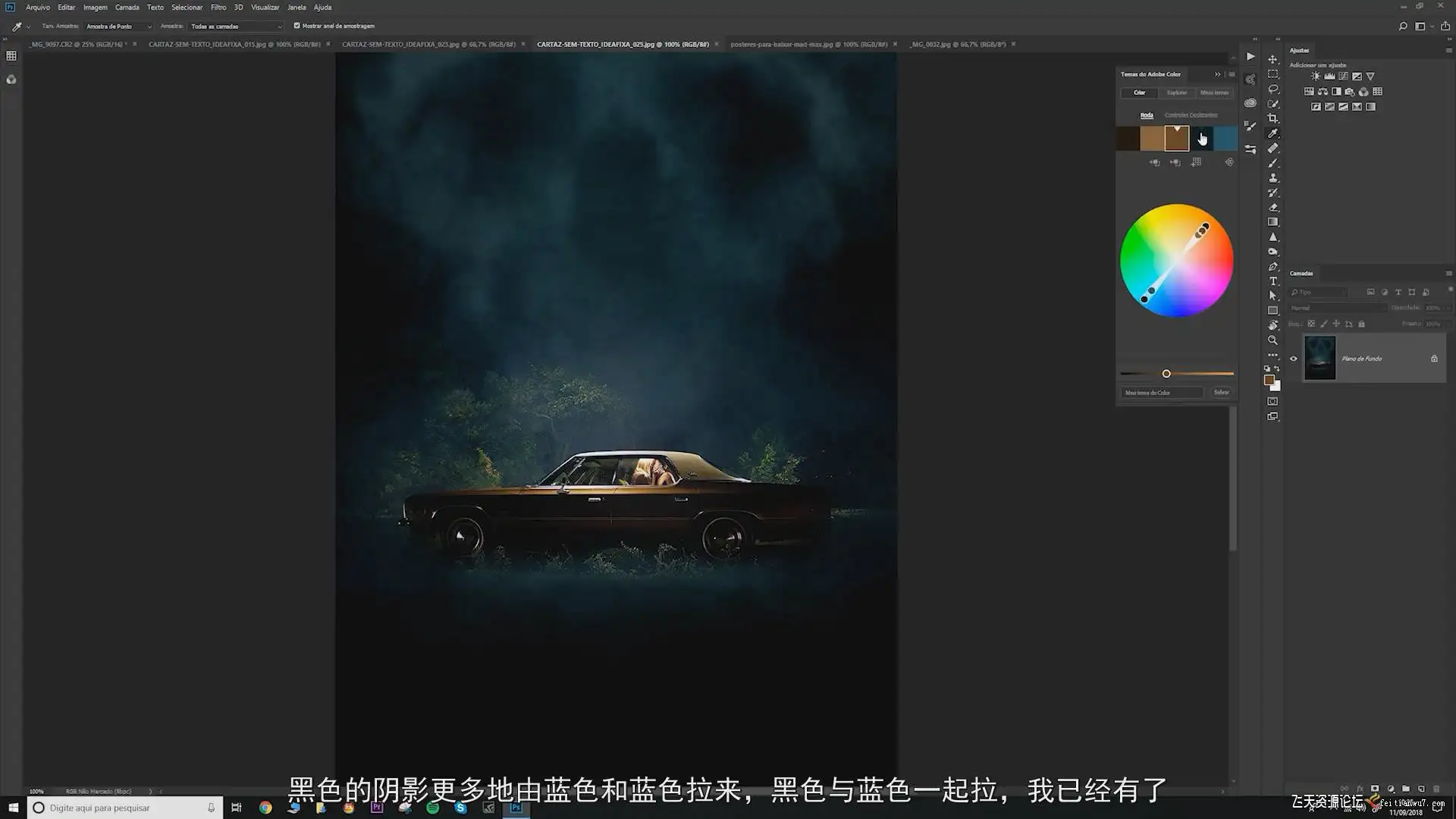Switch to the posteres-para-baixar-mad-max.jpg tab
Viewport: 1456px width, 819px height.
pyautogui.click(x=808, y=45)
